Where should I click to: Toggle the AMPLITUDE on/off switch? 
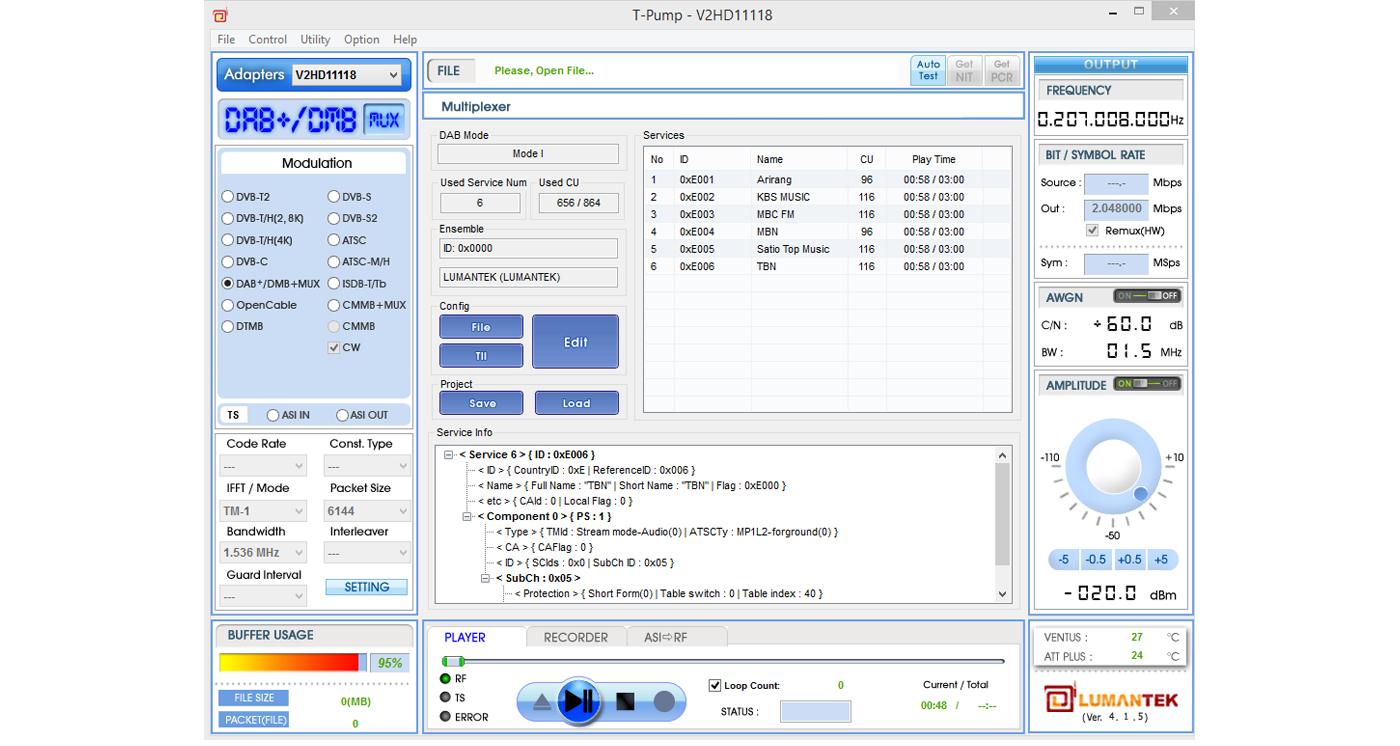click(x=1148, y=384)
